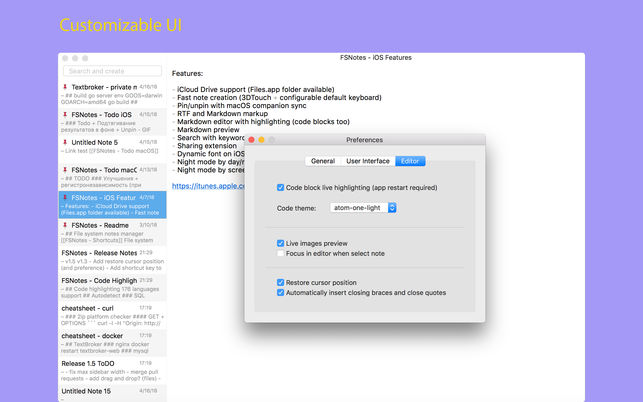Image resolution: width=643 pixels, height=402 pixels.
Task: Click the iCloud Drive support line
Action: click(x=253, y=89)
